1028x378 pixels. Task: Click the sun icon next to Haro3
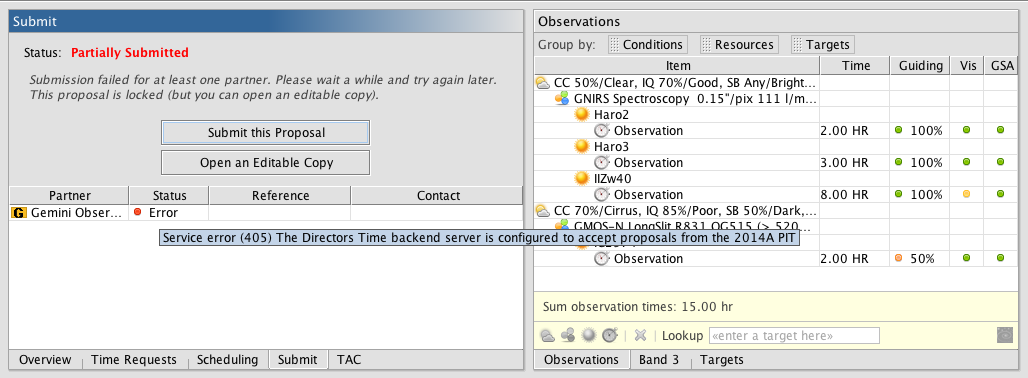pyautogui.click(x=582, y=147)
